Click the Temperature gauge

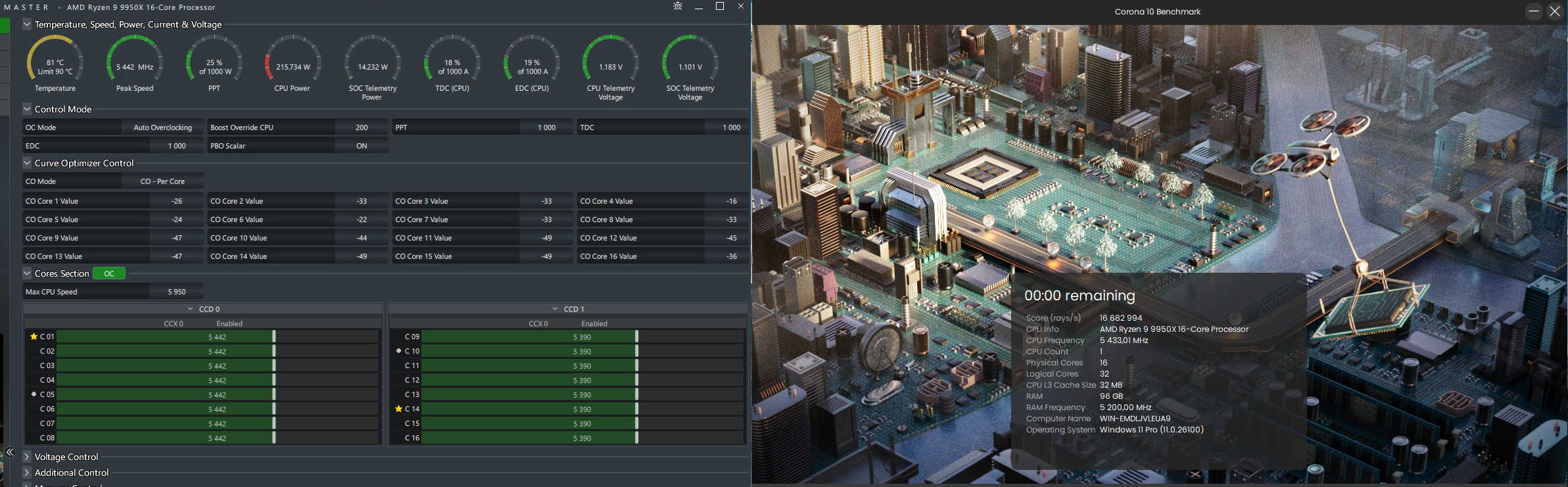coord(55,64)
